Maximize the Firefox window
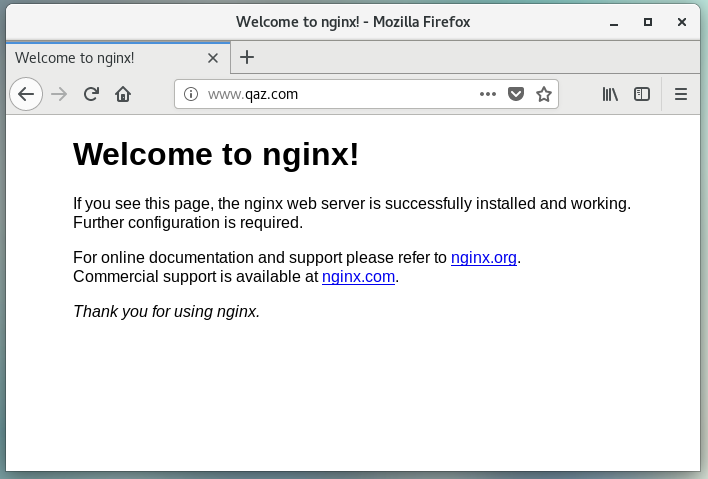The width and height of the screenshot is (708, 479). (648, 22)
